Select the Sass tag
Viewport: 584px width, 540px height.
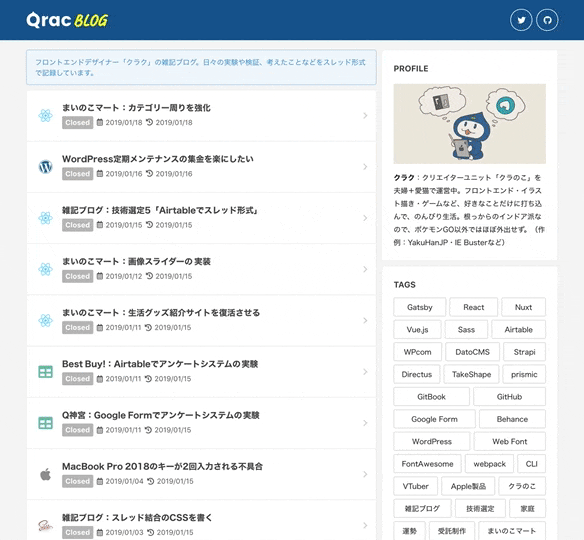click(x=466, y=330)
